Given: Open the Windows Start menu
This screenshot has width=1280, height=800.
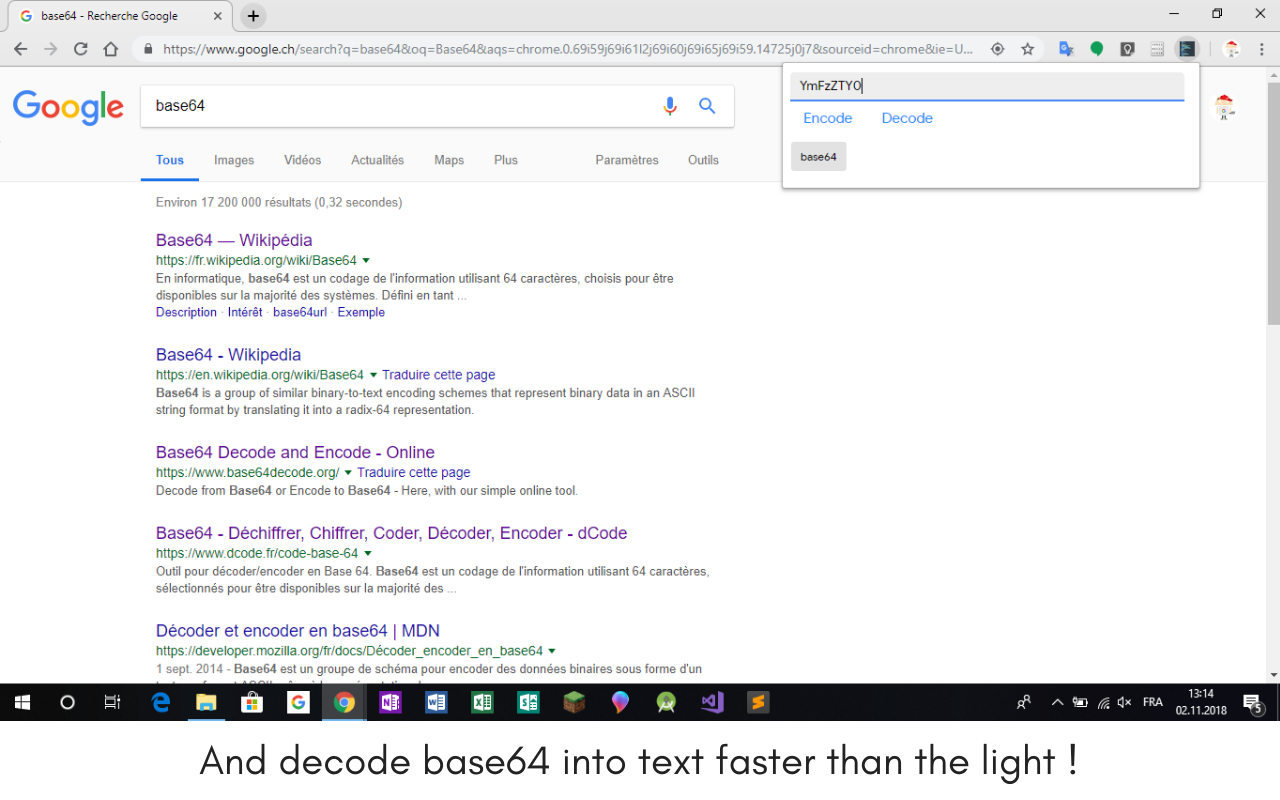Looking at the screenshot, I should (21, 702).
